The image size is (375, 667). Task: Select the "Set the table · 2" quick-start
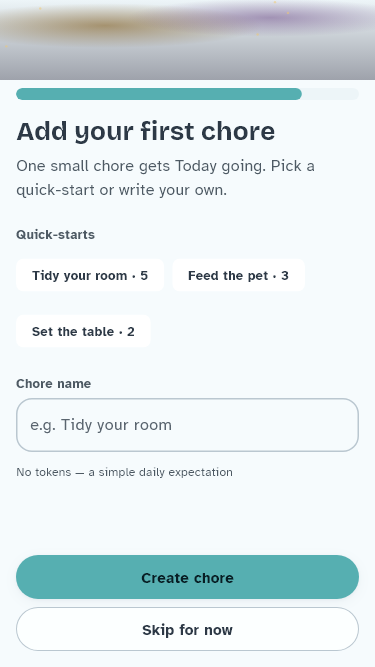(83, 331)
